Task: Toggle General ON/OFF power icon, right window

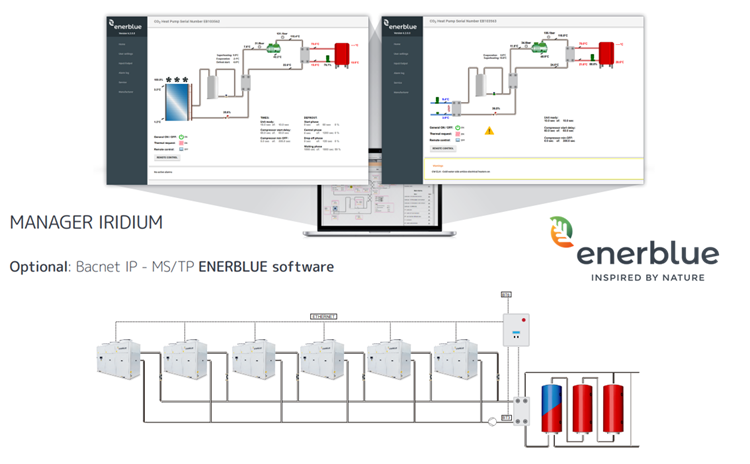Action: (x=458, y=128)
